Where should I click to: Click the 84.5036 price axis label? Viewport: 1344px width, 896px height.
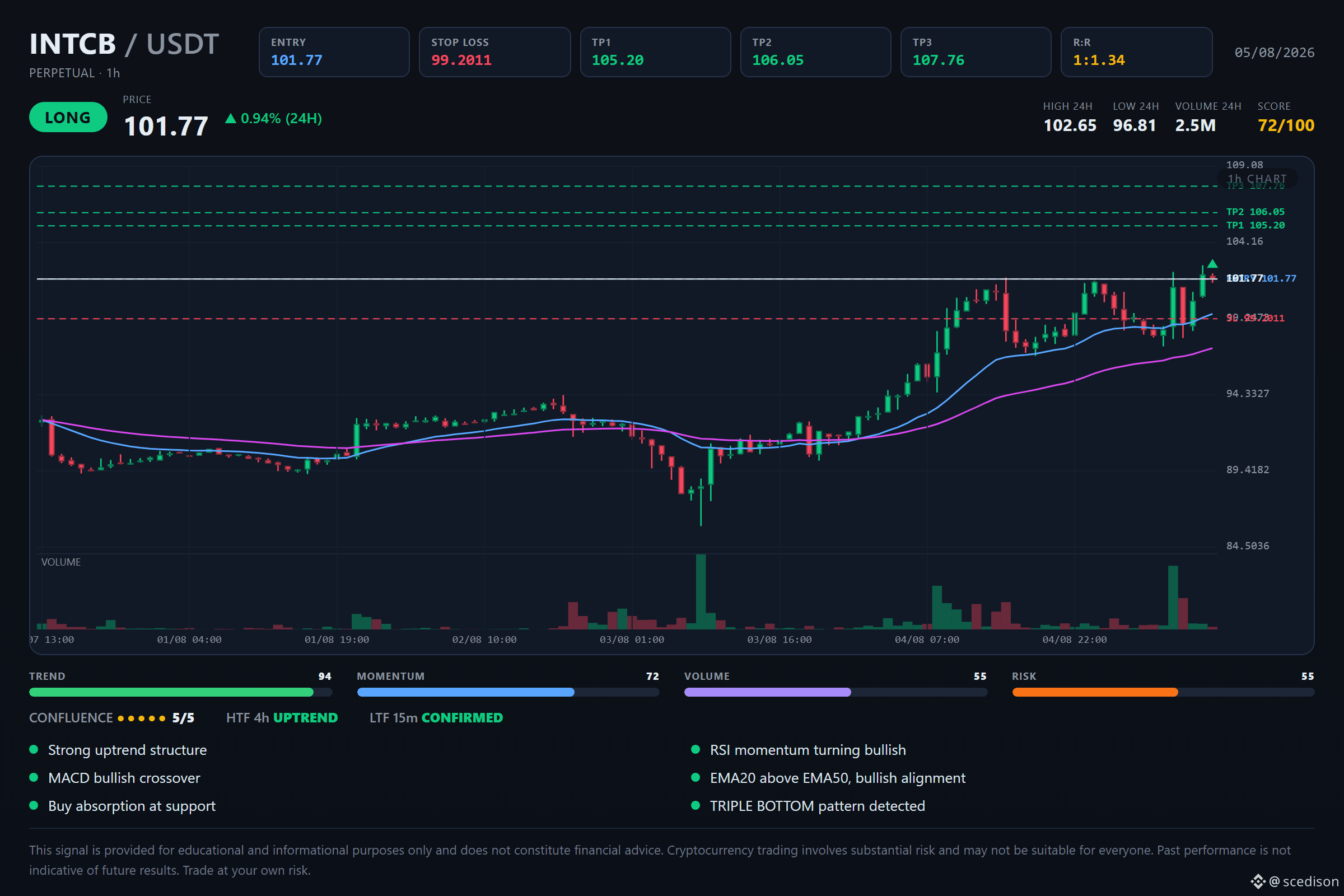(1248, 547)
